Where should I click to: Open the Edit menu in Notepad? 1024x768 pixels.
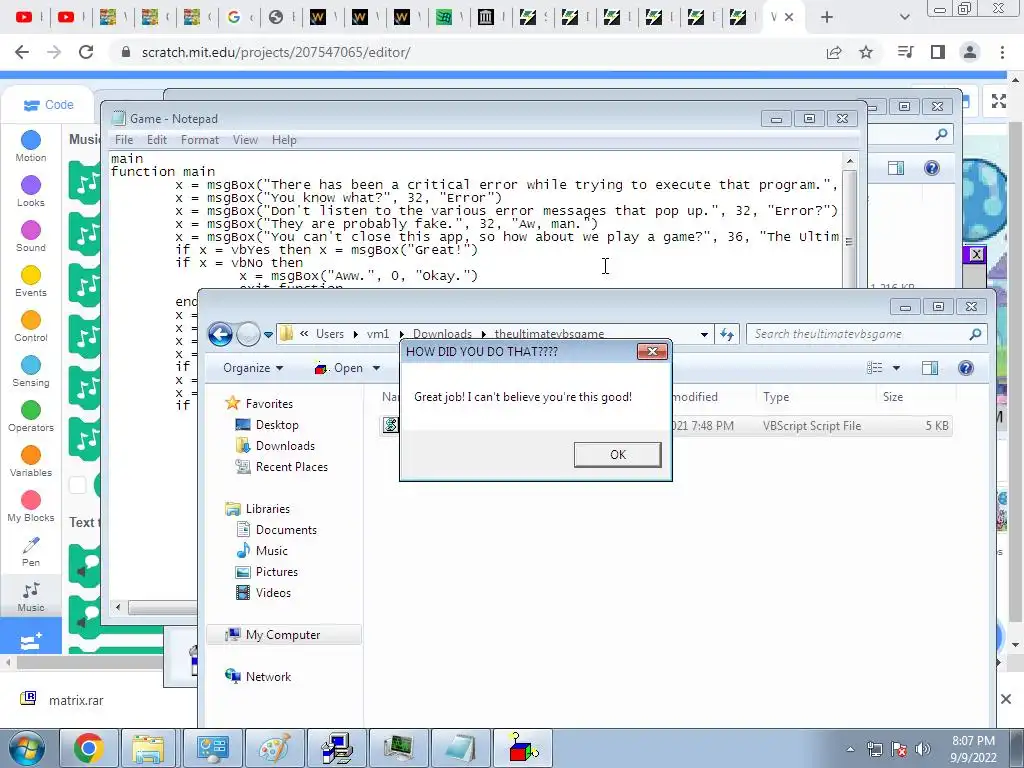(x=156, y=140)
